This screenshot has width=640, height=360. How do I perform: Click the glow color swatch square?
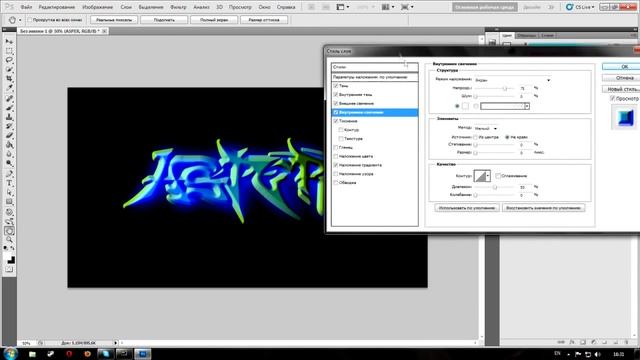(x=465, y=106)
